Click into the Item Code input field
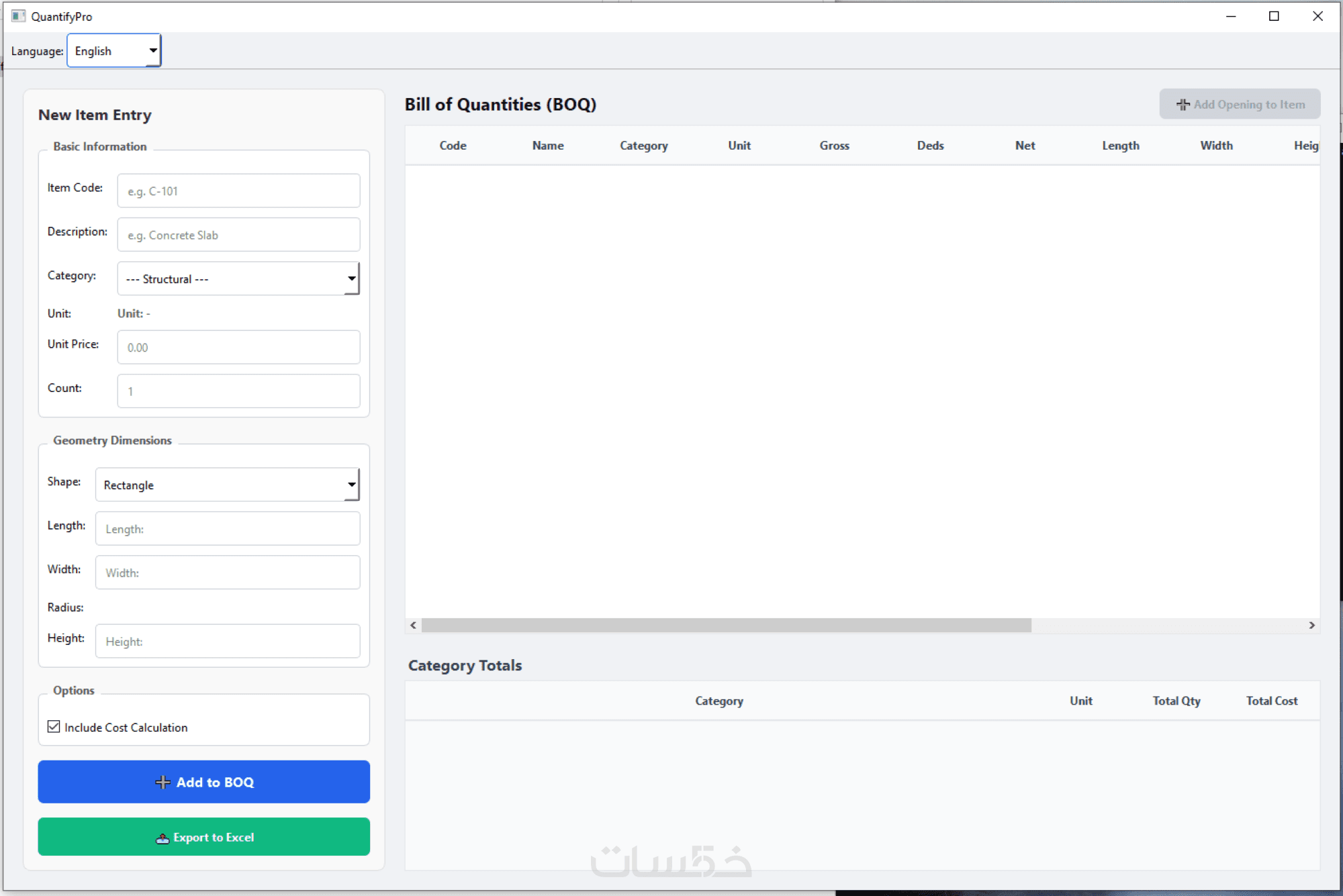Viewport: 1343px width, 896px height. pos(238,191)
